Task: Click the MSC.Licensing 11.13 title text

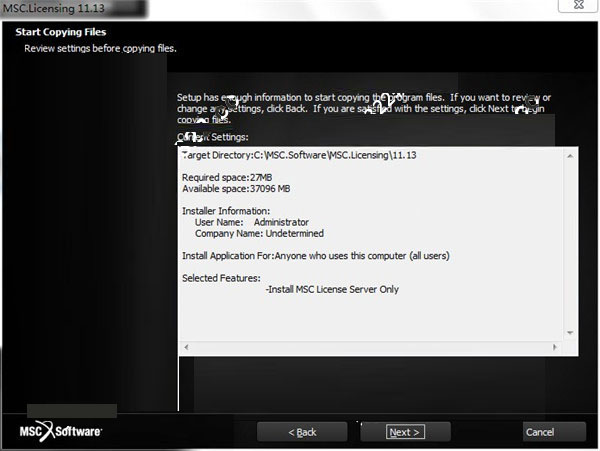Action: pyautogui.click(x=54, y=8)
